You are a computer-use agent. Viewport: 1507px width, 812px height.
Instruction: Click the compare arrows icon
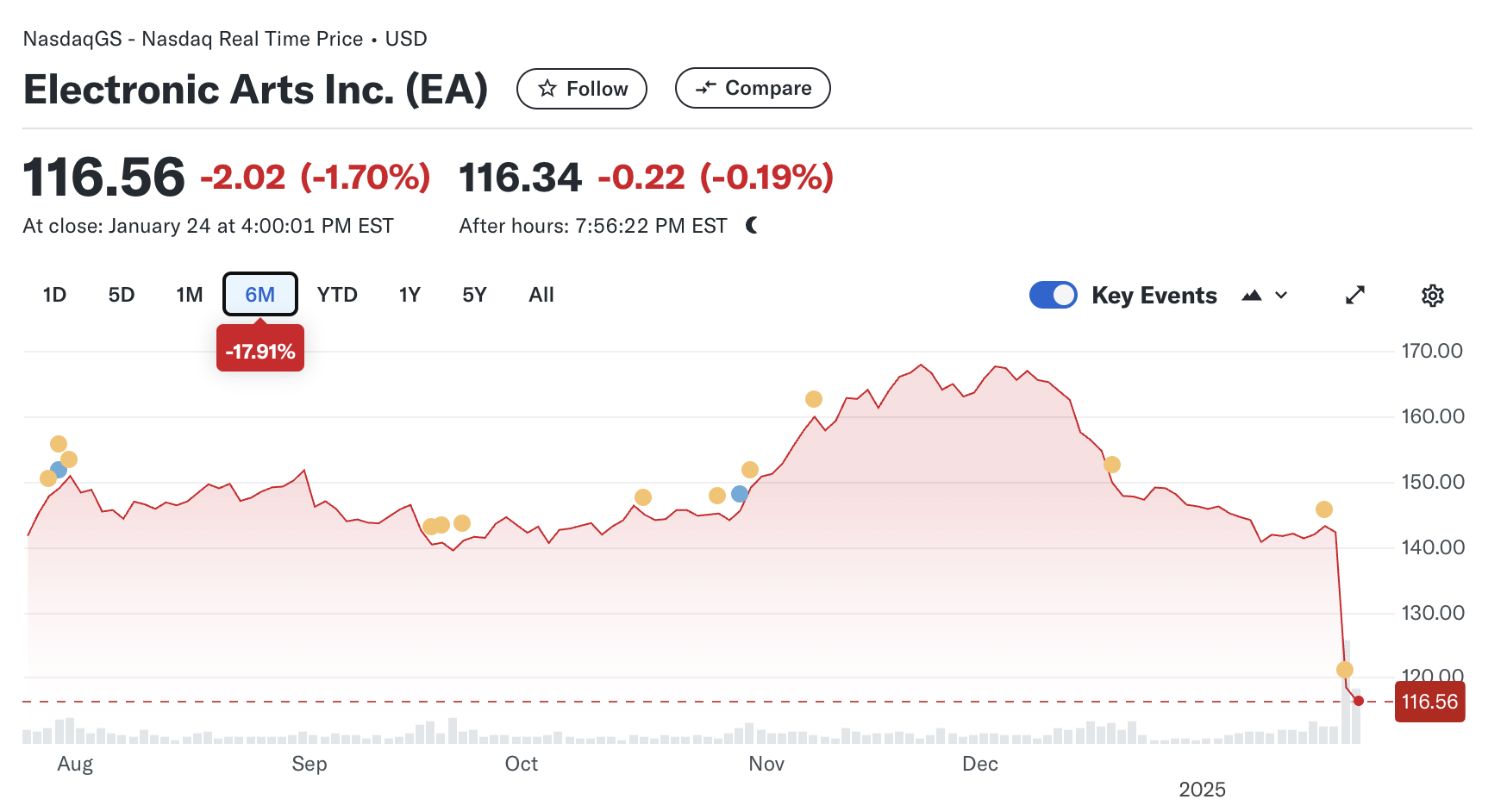(706, 88)
